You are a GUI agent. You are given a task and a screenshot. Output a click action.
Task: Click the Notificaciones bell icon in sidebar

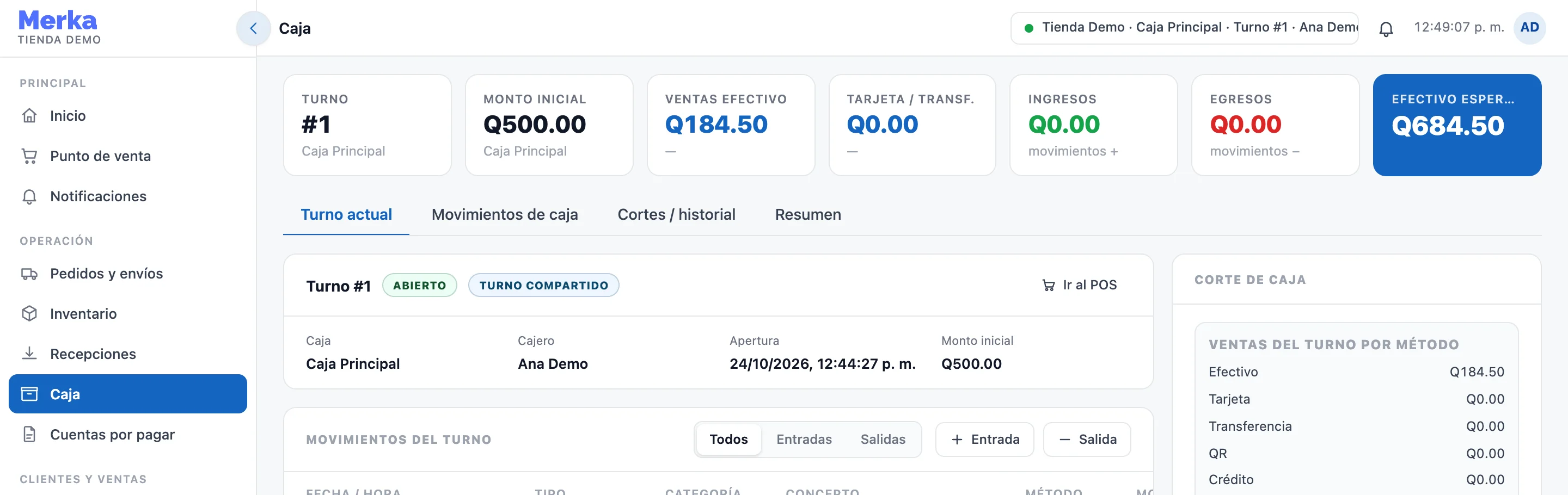29,196
